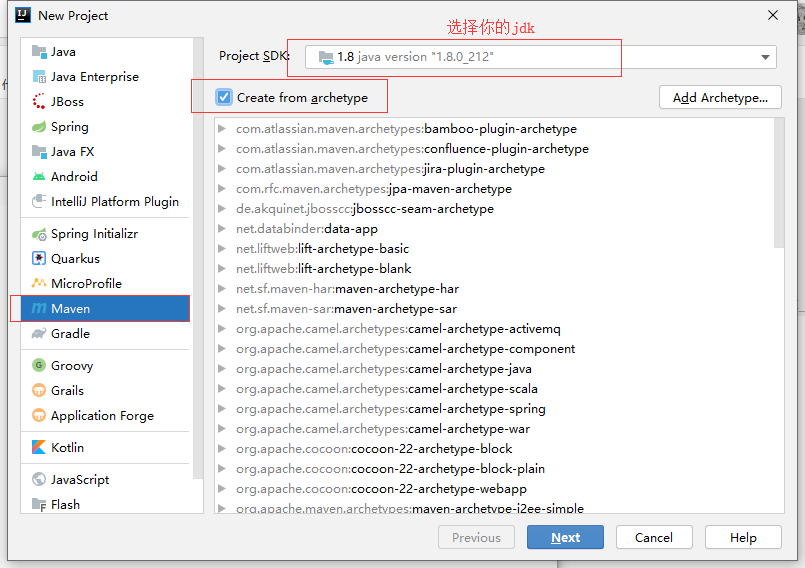The height and width of the screenshot is (568, 805).
Task: Expand jpa-maven-archetype node
Action: 222,188
